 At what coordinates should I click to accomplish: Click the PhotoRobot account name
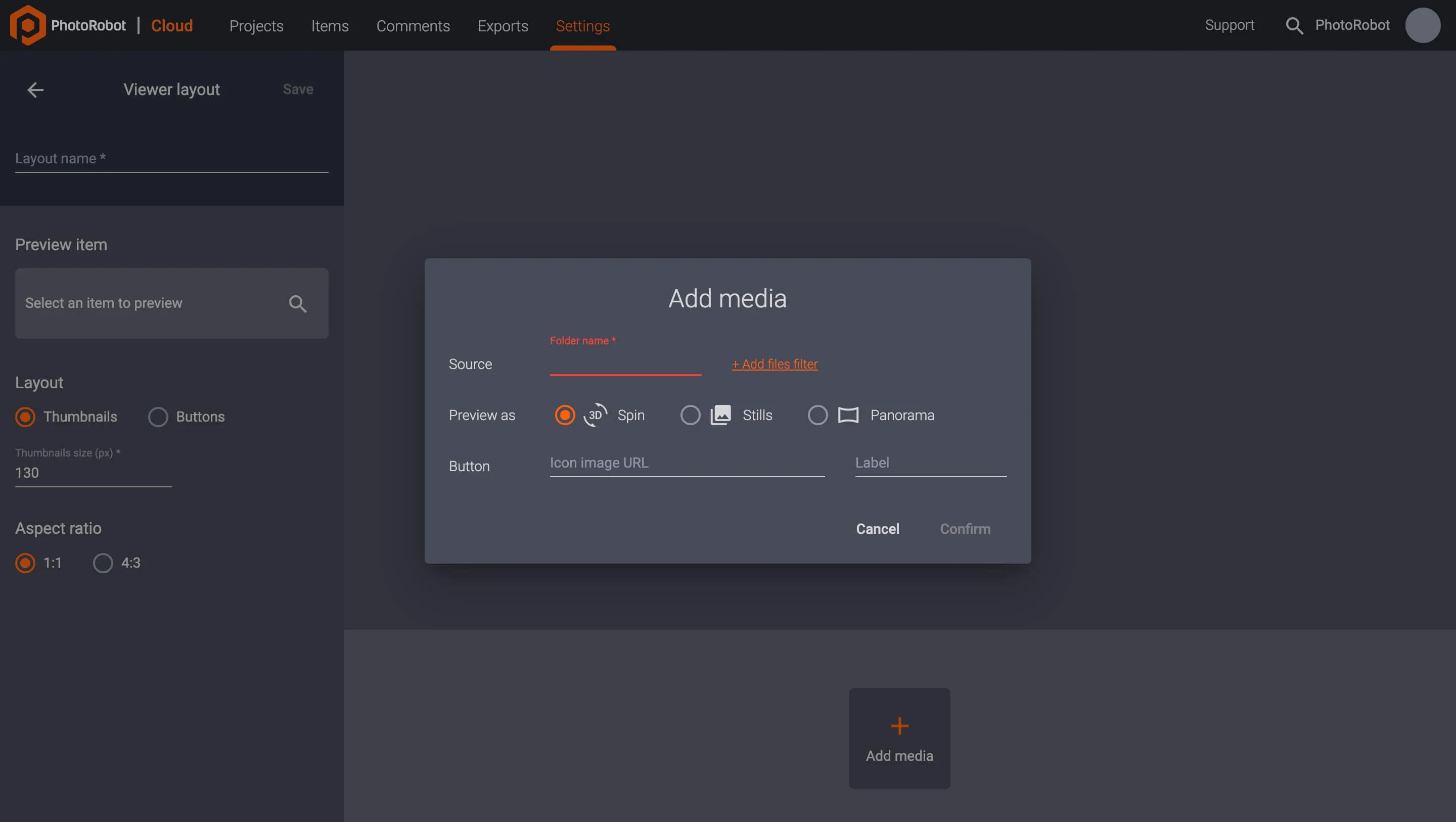click(x=1352, y=25)
